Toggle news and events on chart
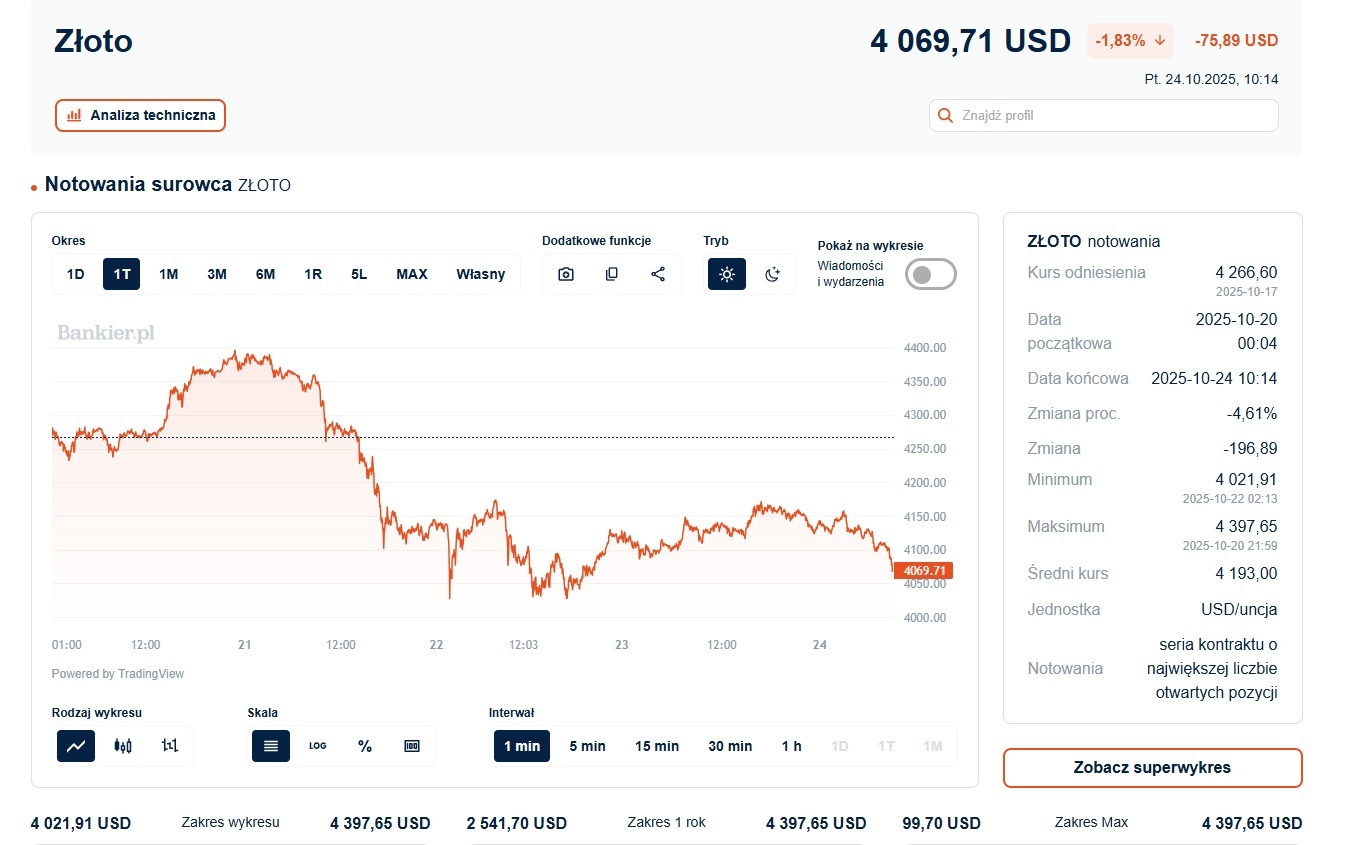The height and width of the screenshot is (845, 1345). [930, 274]
